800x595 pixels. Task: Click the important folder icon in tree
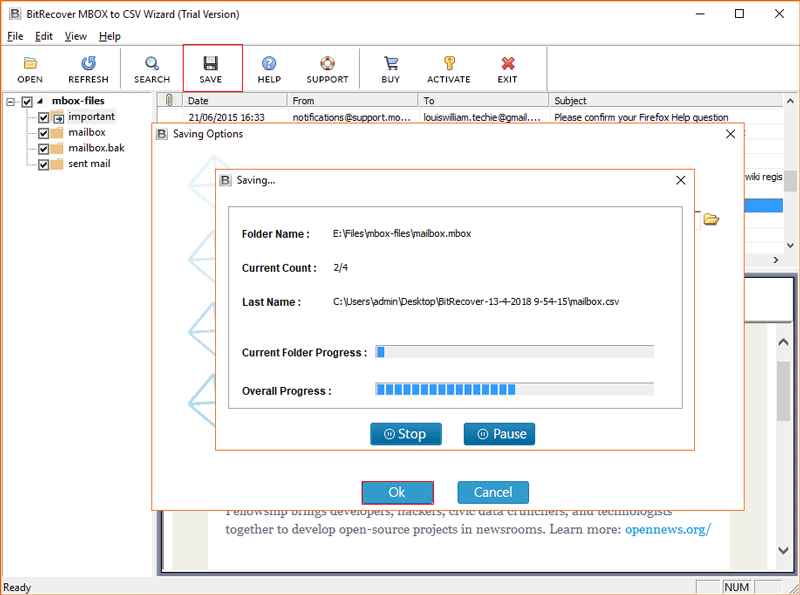point(58,117)
